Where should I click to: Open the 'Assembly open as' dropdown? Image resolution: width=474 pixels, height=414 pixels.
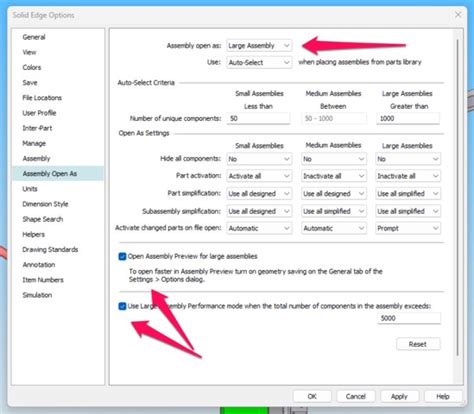point(259,45)
